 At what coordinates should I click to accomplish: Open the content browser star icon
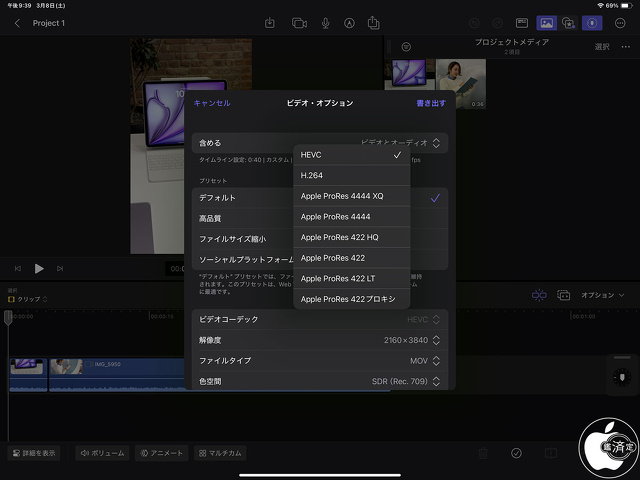pos(569,23)
